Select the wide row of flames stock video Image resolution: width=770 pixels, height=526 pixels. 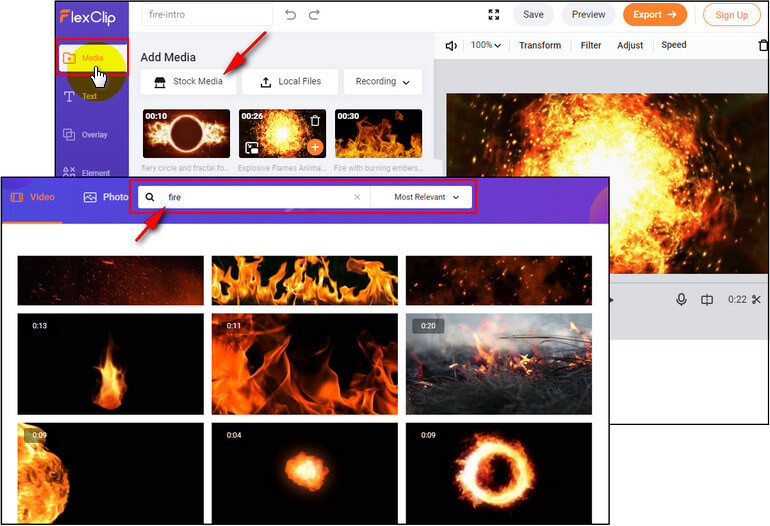point(304,280)
